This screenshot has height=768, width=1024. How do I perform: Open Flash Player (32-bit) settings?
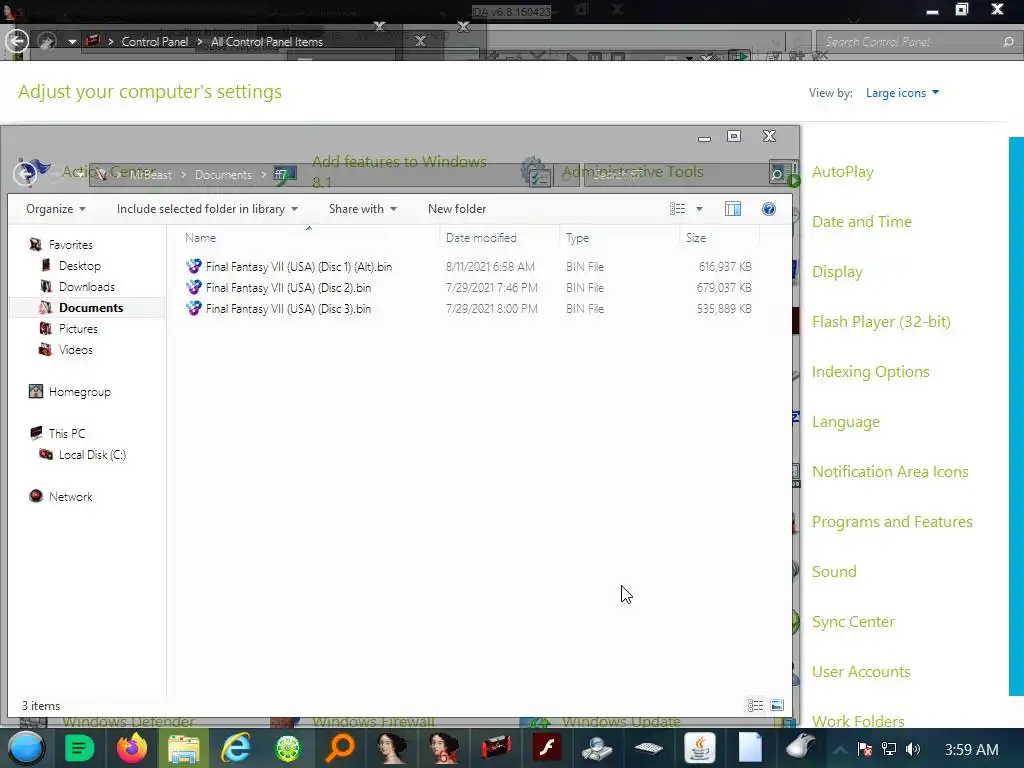pos(881,322)
